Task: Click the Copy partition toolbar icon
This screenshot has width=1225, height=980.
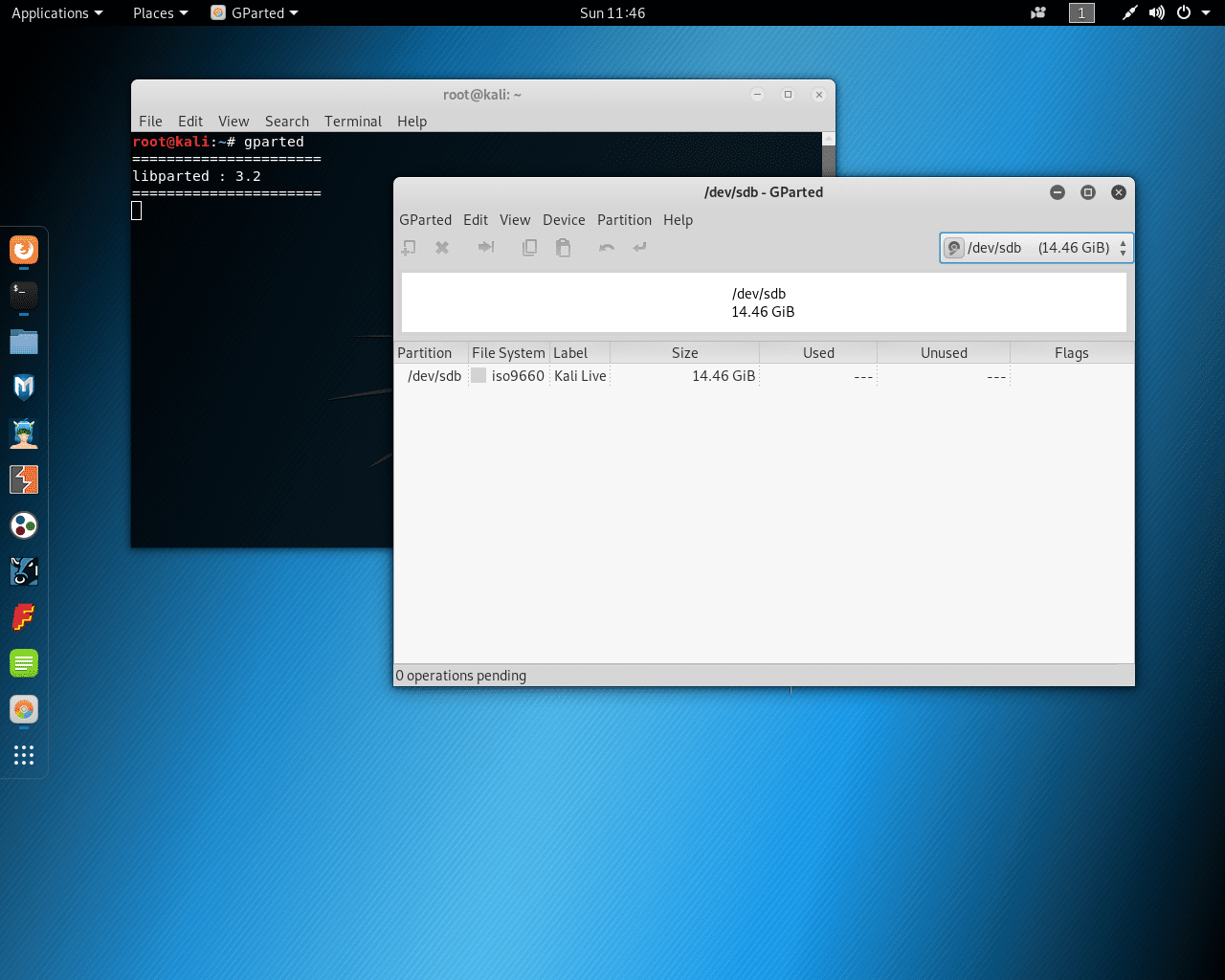Action: point(529,248)
